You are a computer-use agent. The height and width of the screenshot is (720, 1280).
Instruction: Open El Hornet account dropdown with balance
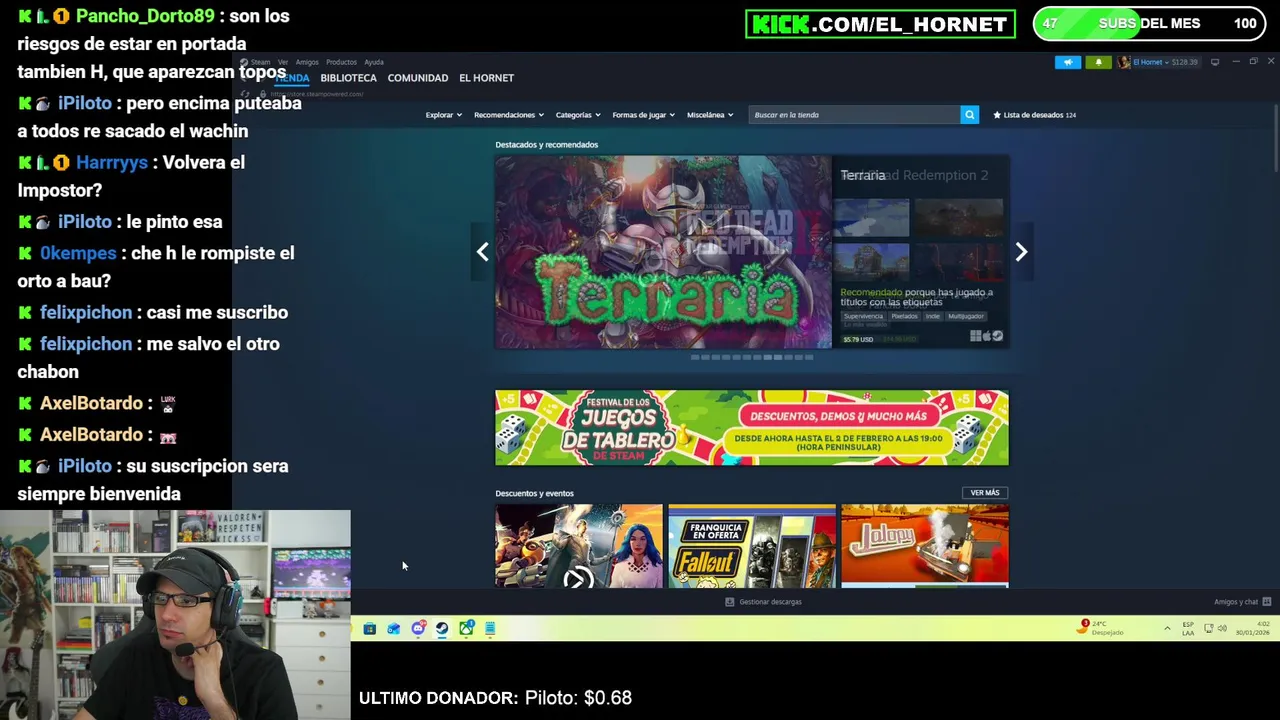point(1165,62)
